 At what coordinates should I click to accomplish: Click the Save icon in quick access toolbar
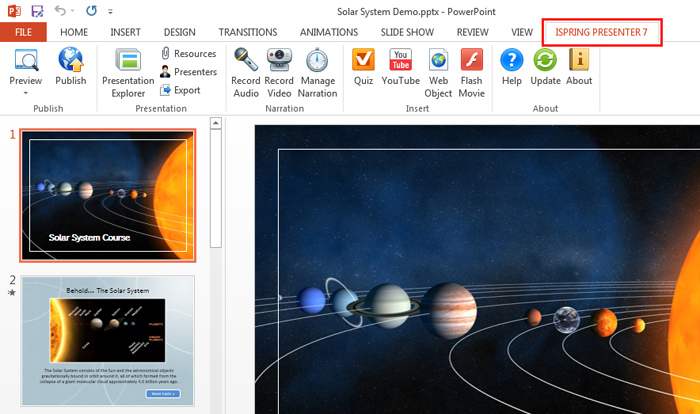click(x=38, y=11)
